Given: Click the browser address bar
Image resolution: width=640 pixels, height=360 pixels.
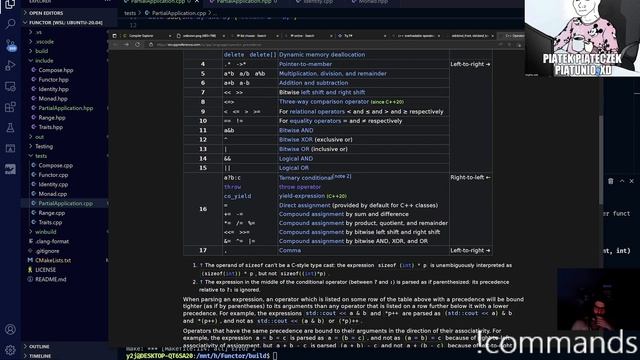Looking at the screenshot, I should (x=322, y=44).
